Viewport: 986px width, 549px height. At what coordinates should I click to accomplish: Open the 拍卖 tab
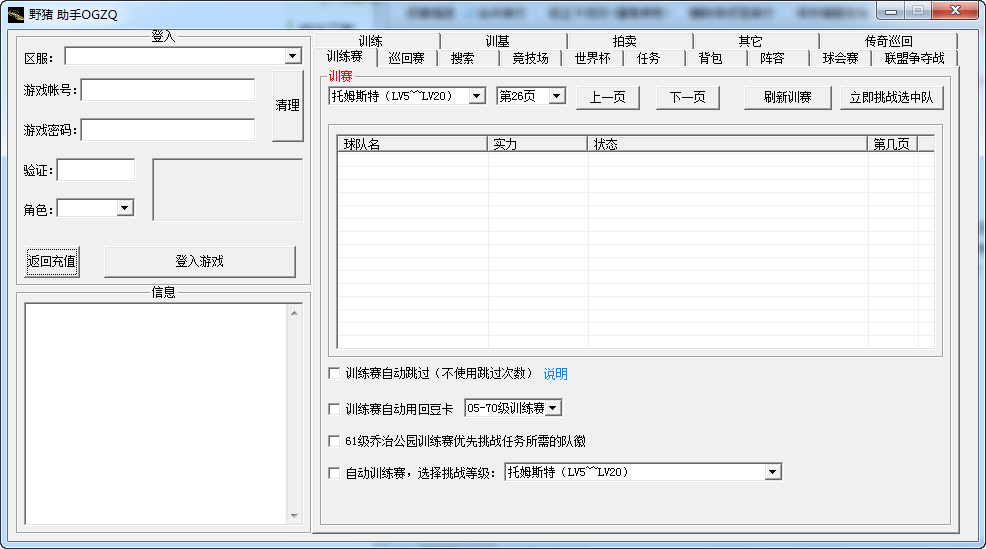(x=624, y=42)
